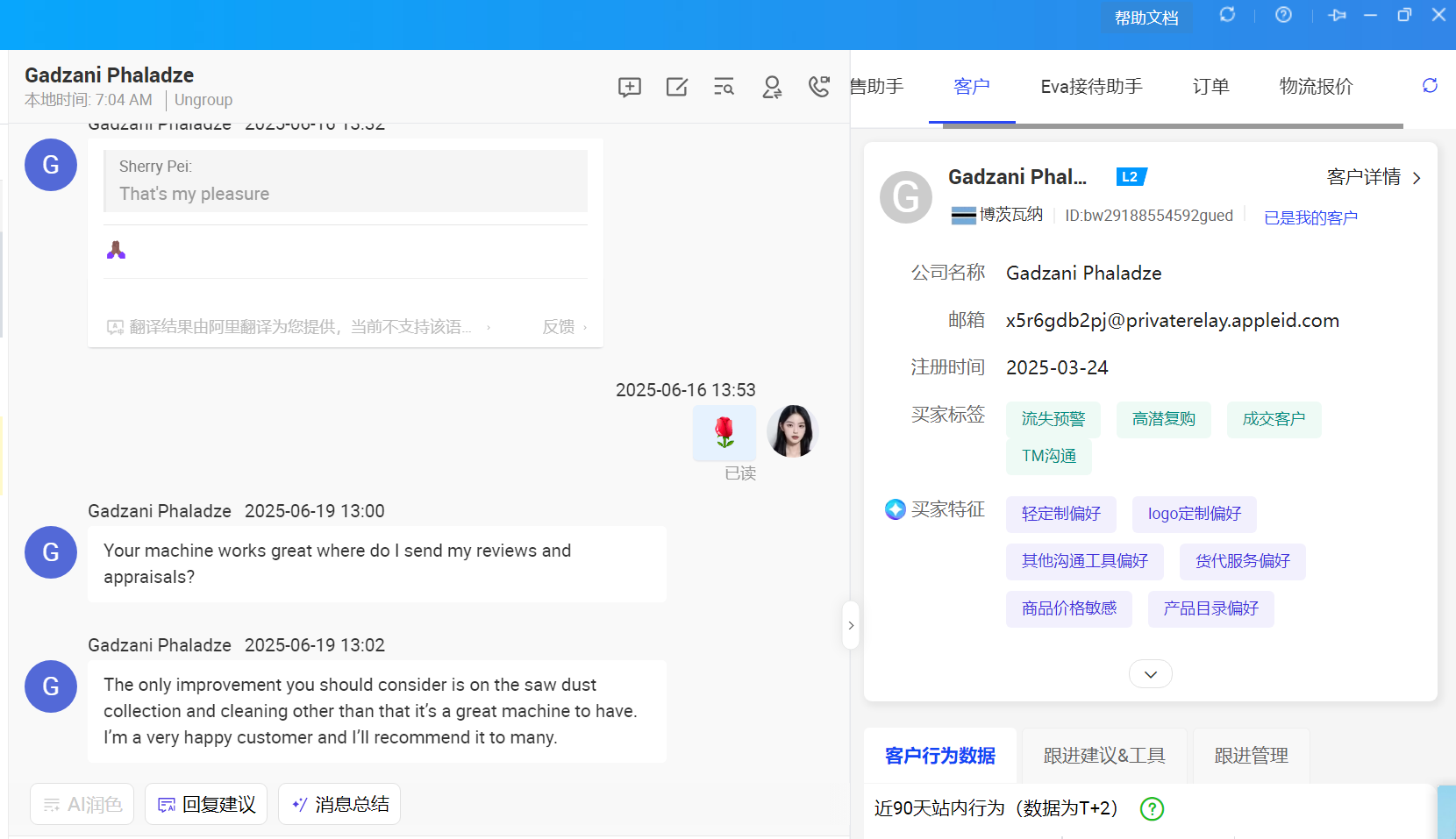The width and height of the screenshot is (1456, 839).
Task: Start a voice or video call
Action: coord(818,87)
